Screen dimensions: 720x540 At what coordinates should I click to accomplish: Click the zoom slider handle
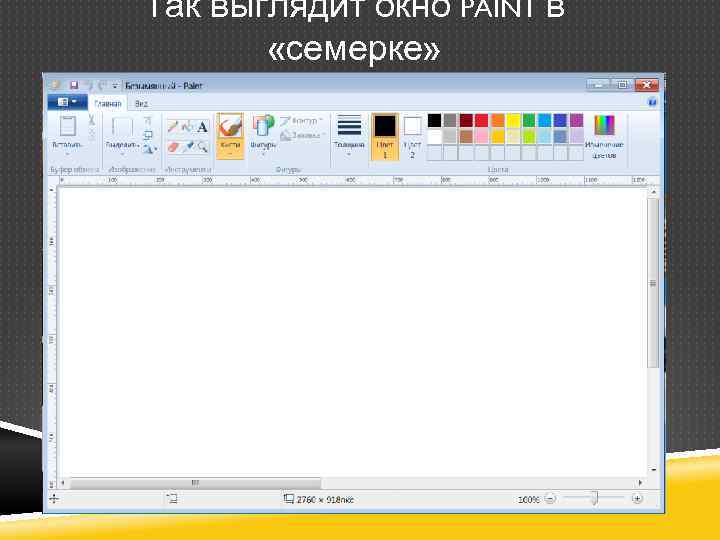594,499
